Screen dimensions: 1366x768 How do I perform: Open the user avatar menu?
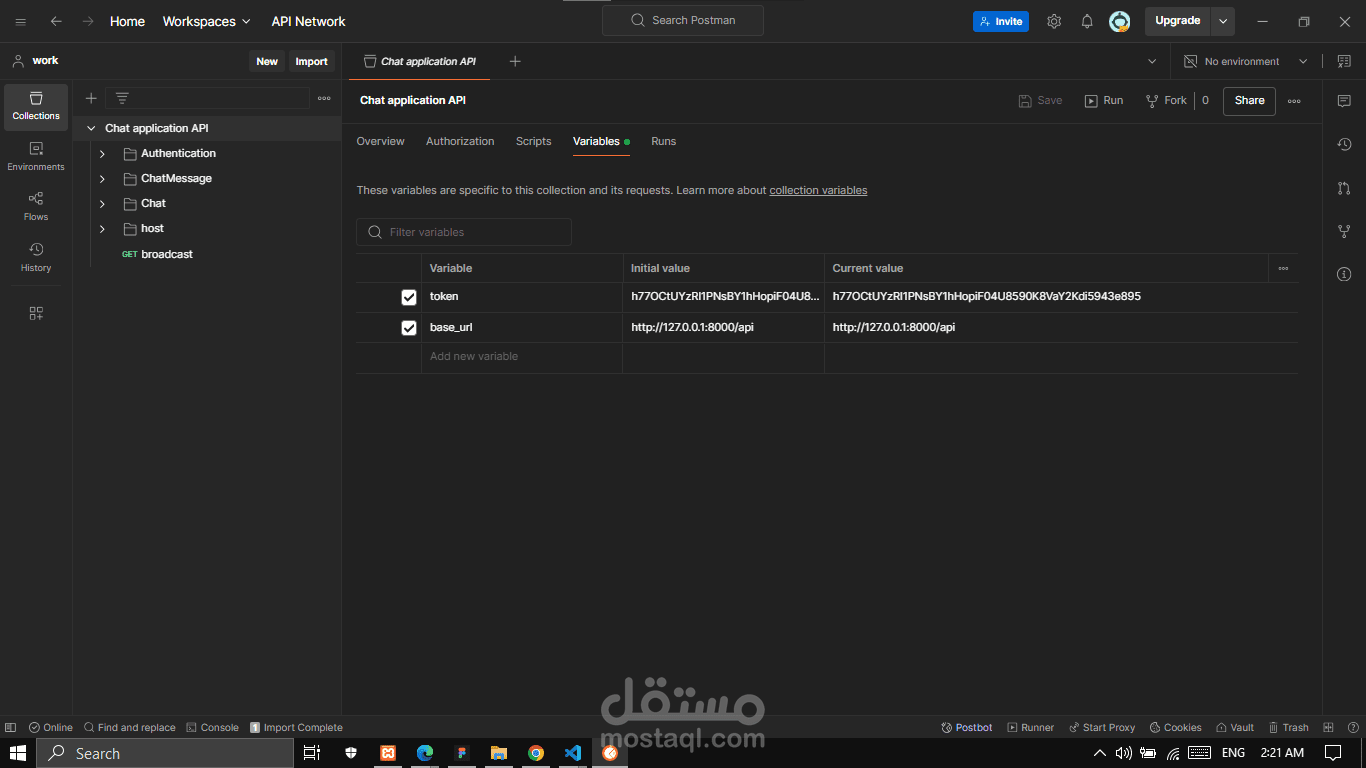(1120, 21)
